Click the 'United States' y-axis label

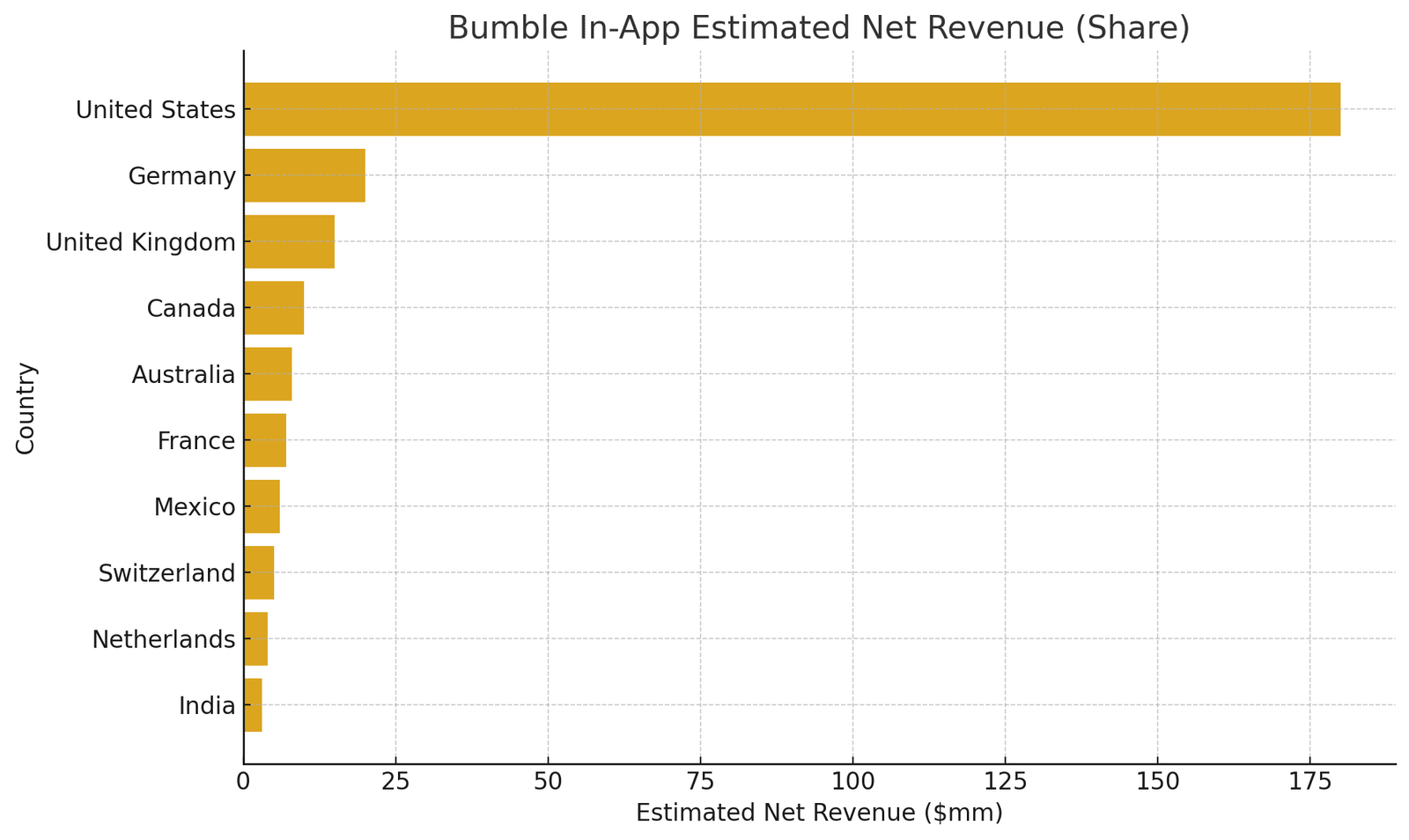[x=155, y=110]
